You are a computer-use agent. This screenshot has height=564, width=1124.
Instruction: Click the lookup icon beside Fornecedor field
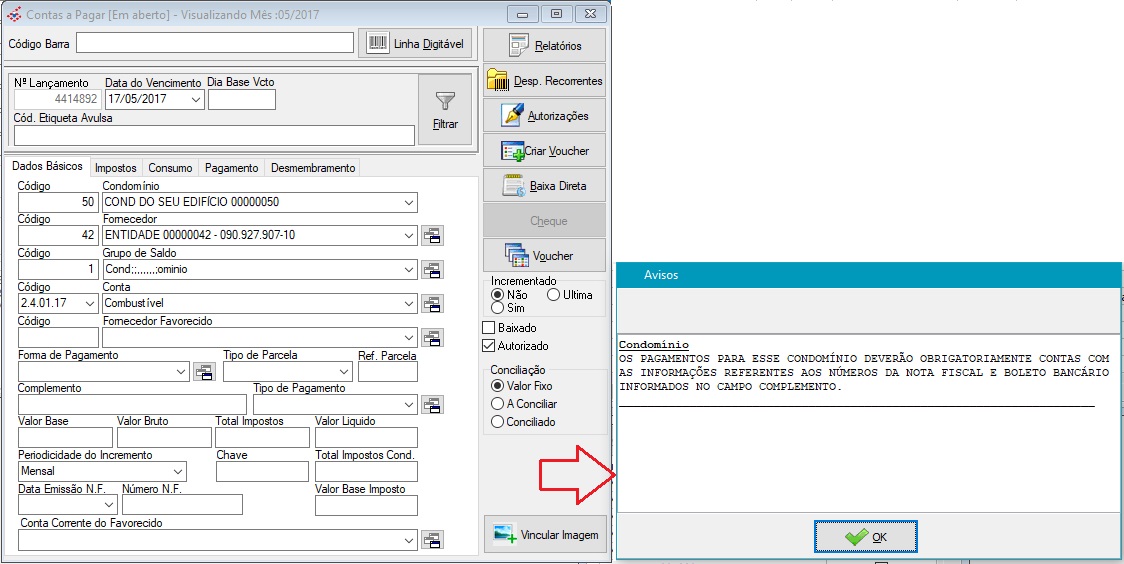[432, 236]
